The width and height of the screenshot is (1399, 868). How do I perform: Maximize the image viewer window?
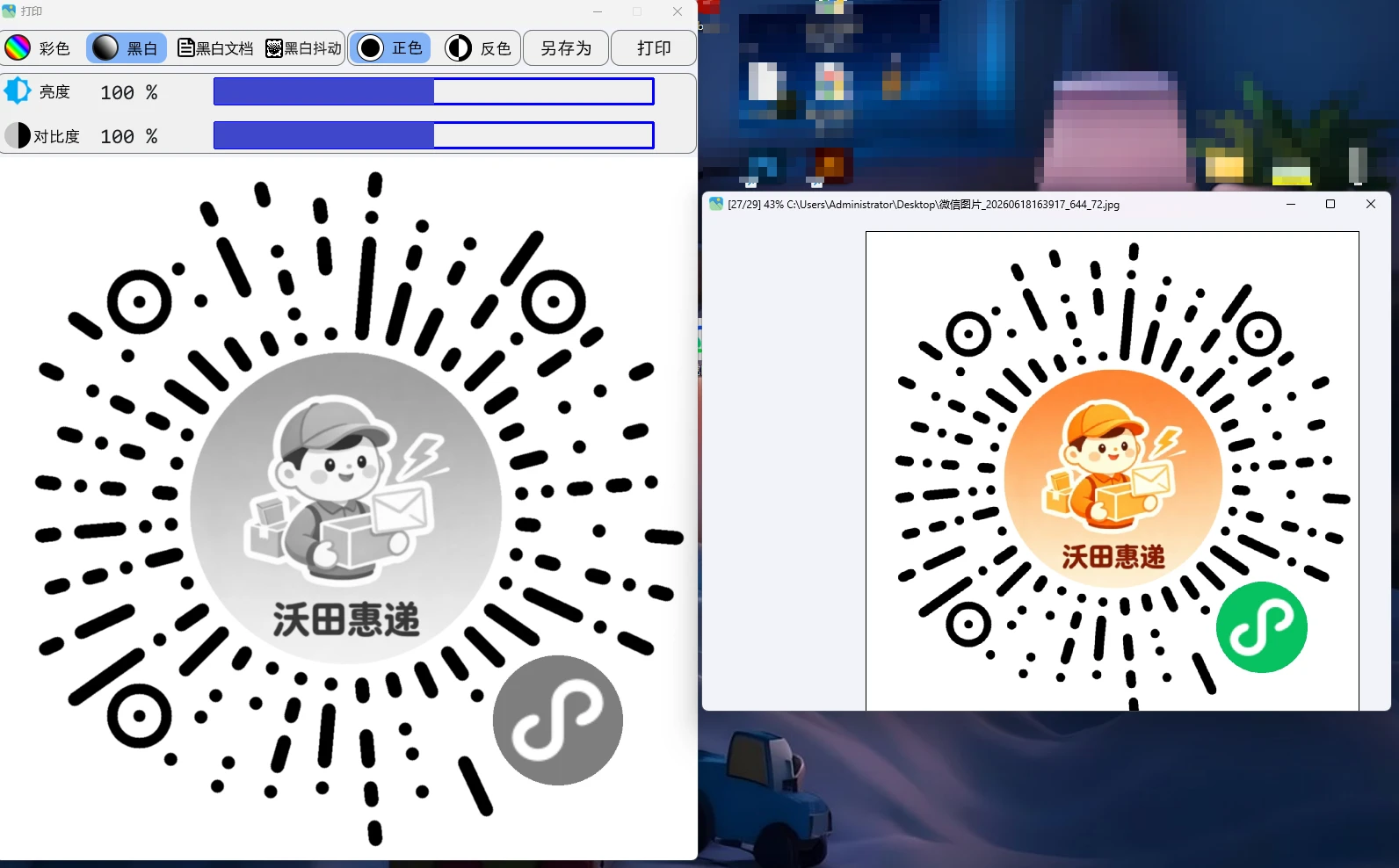click(x=1330, y=204)
